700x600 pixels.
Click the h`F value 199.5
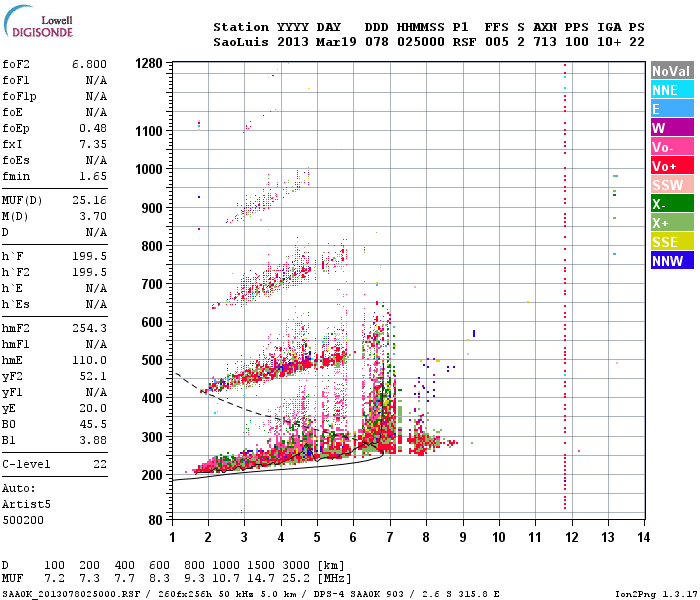tap(89, 256)
